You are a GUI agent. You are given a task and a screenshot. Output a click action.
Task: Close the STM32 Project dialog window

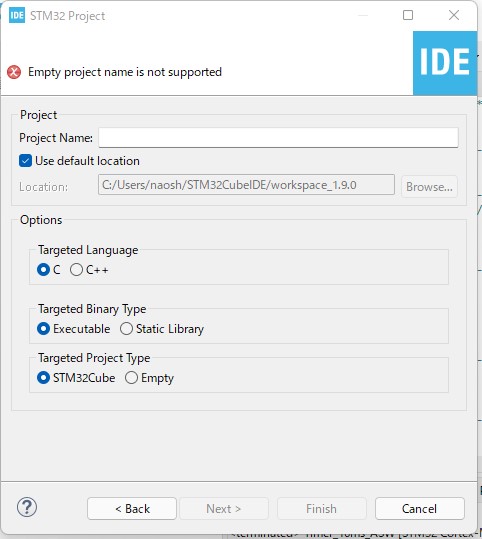(454, 15)
